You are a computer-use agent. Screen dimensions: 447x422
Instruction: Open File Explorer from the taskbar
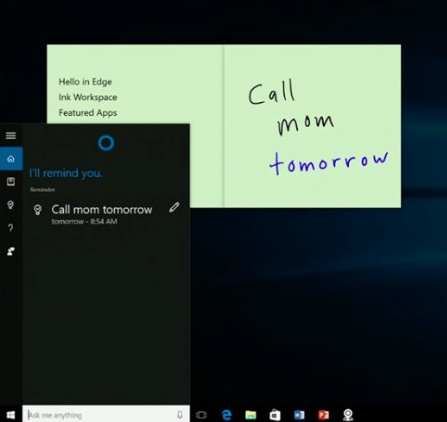[251, 415]
